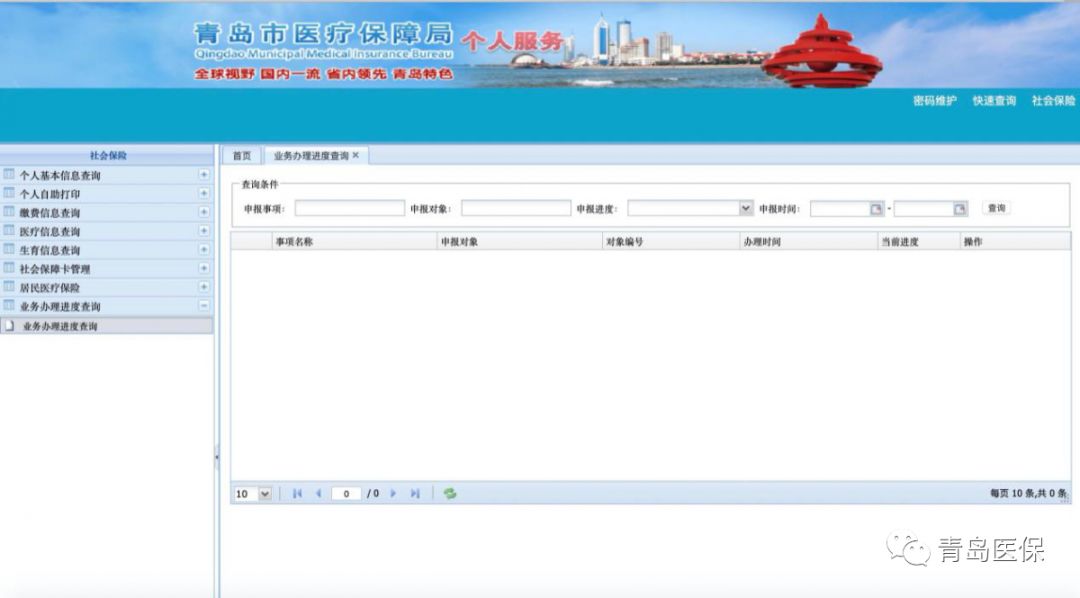Jump to last page using pagination icon
1080x598 pixels.
(x=415, y=494)
